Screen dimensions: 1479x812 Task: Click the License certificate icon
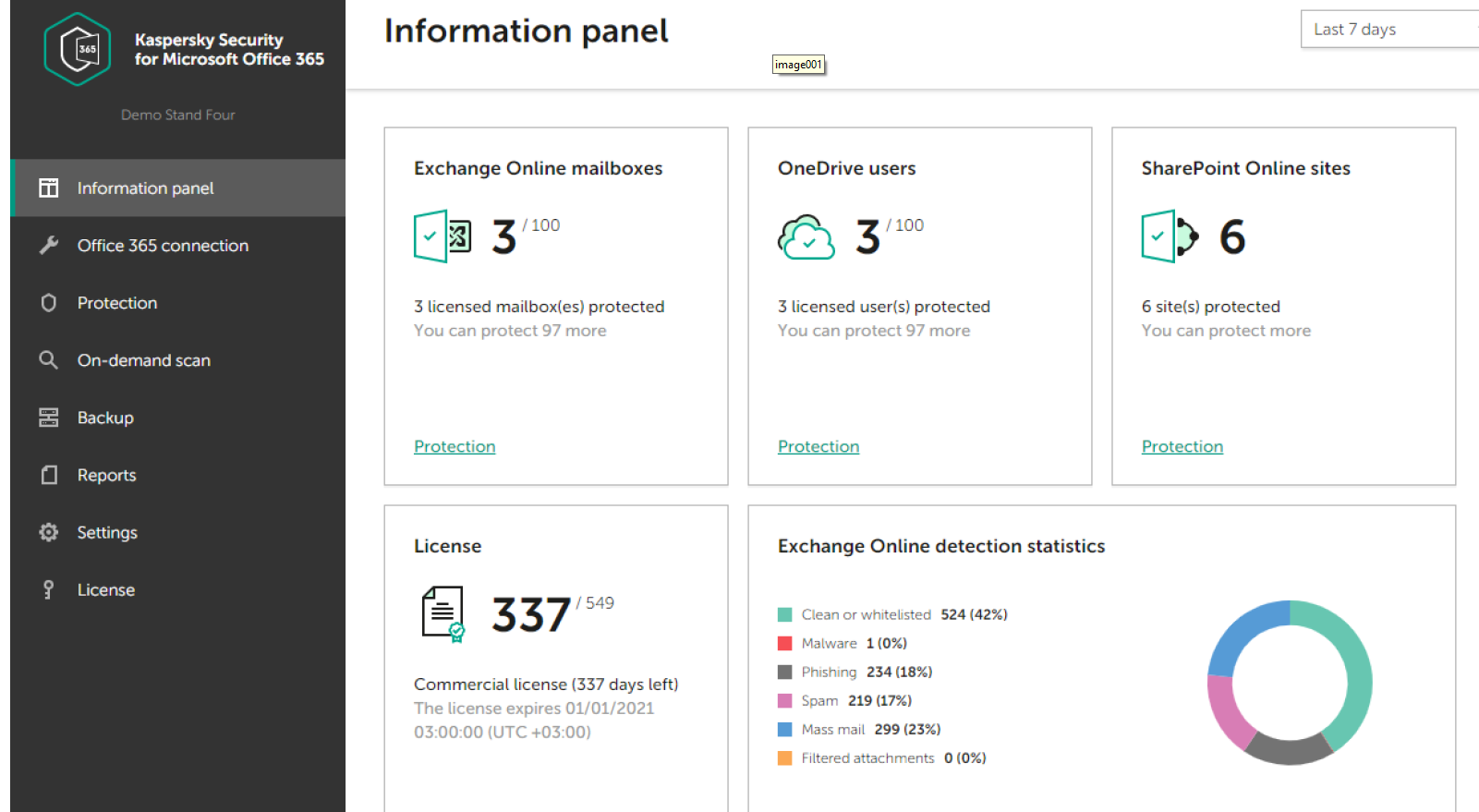click(x=443, y=614)
